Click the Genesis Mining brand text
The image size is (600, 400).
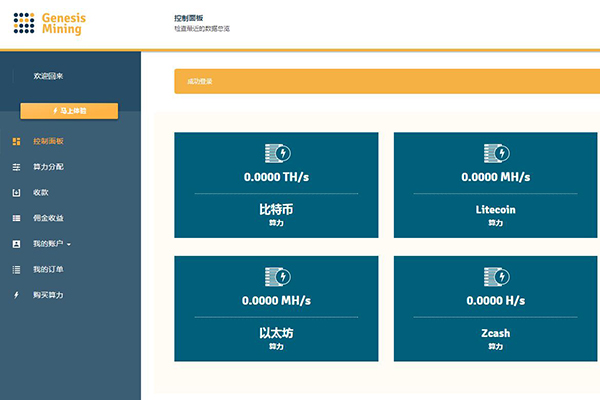64,24
